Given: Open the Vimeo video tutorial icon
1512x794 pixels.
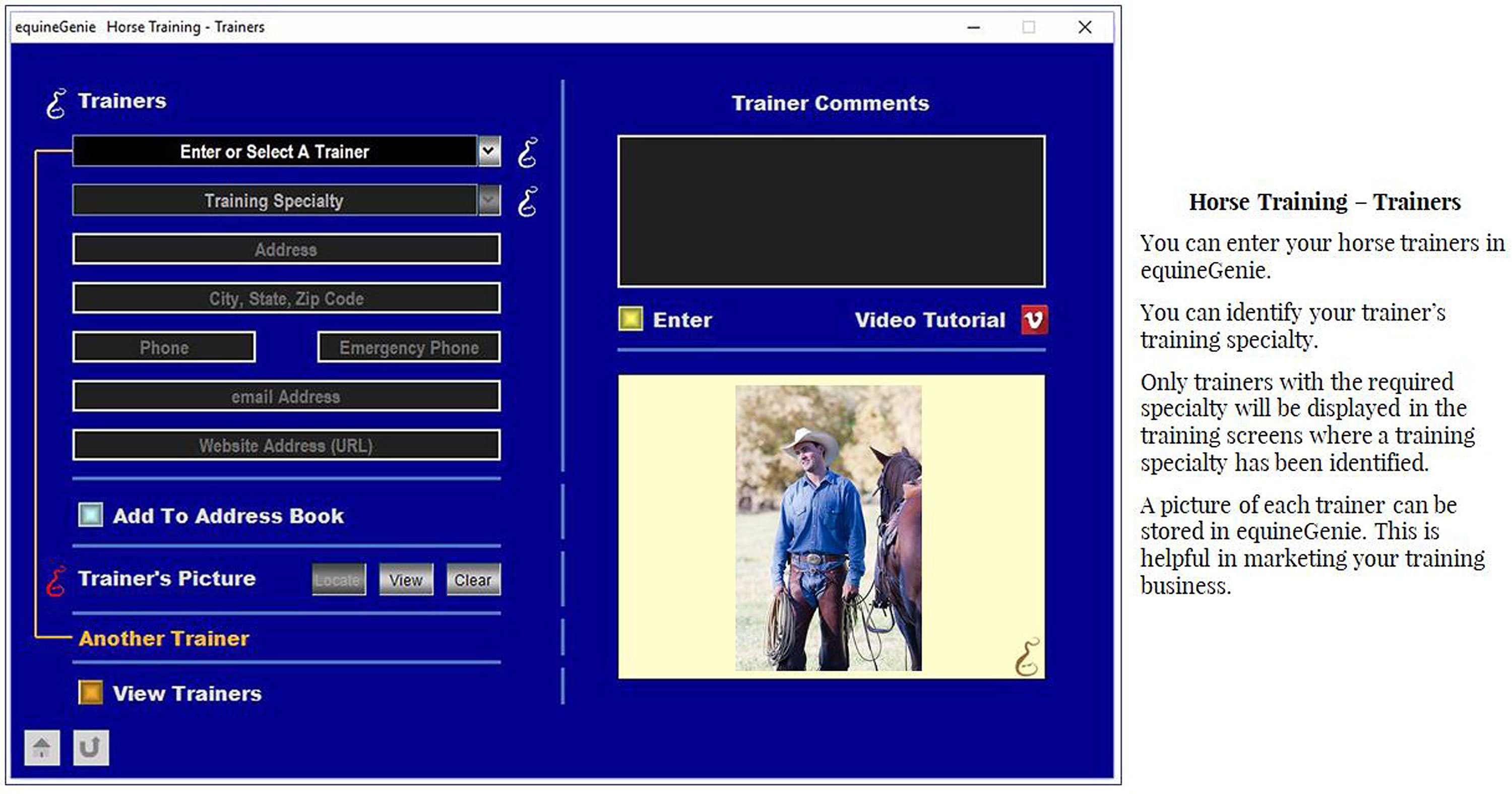Looking at the screenshot, I should tap(1035, 320).
